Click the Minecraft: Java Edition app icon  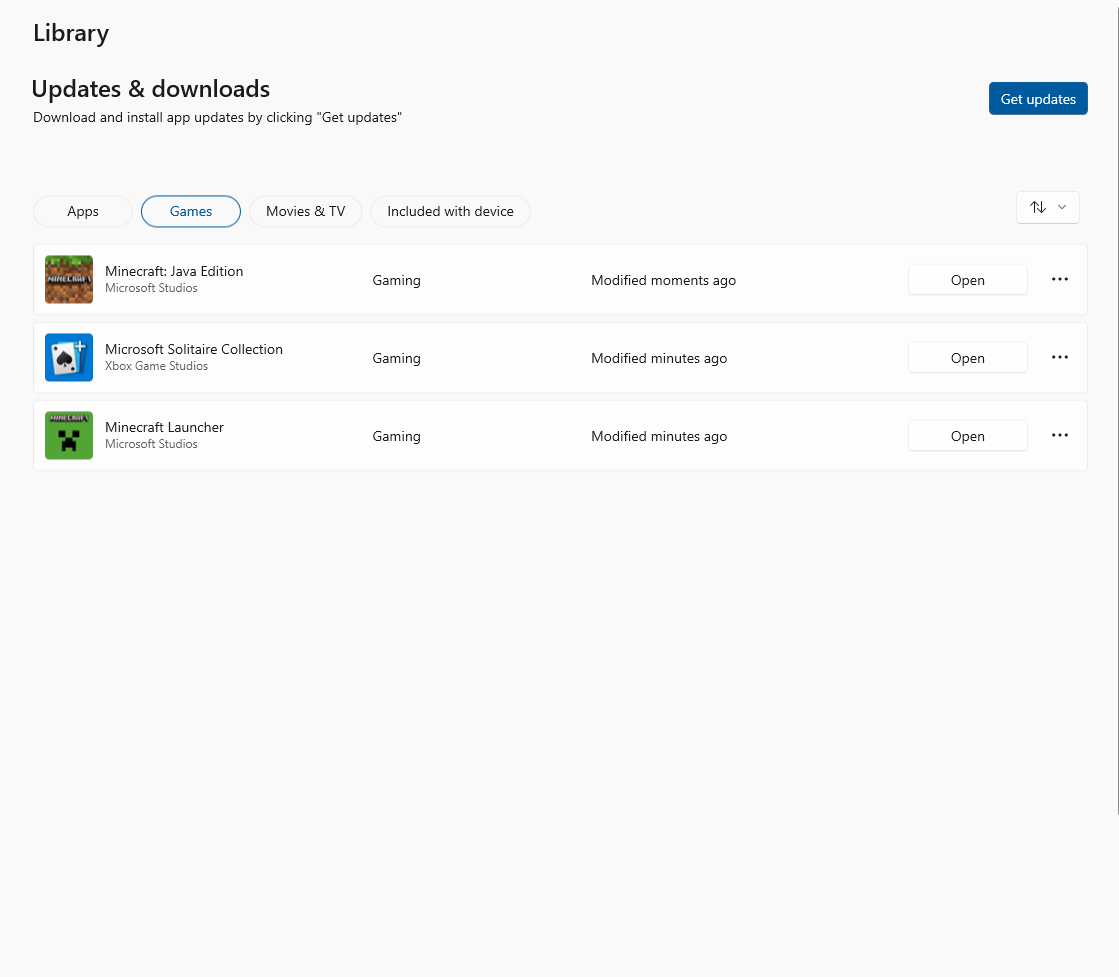tap(69, 280)
